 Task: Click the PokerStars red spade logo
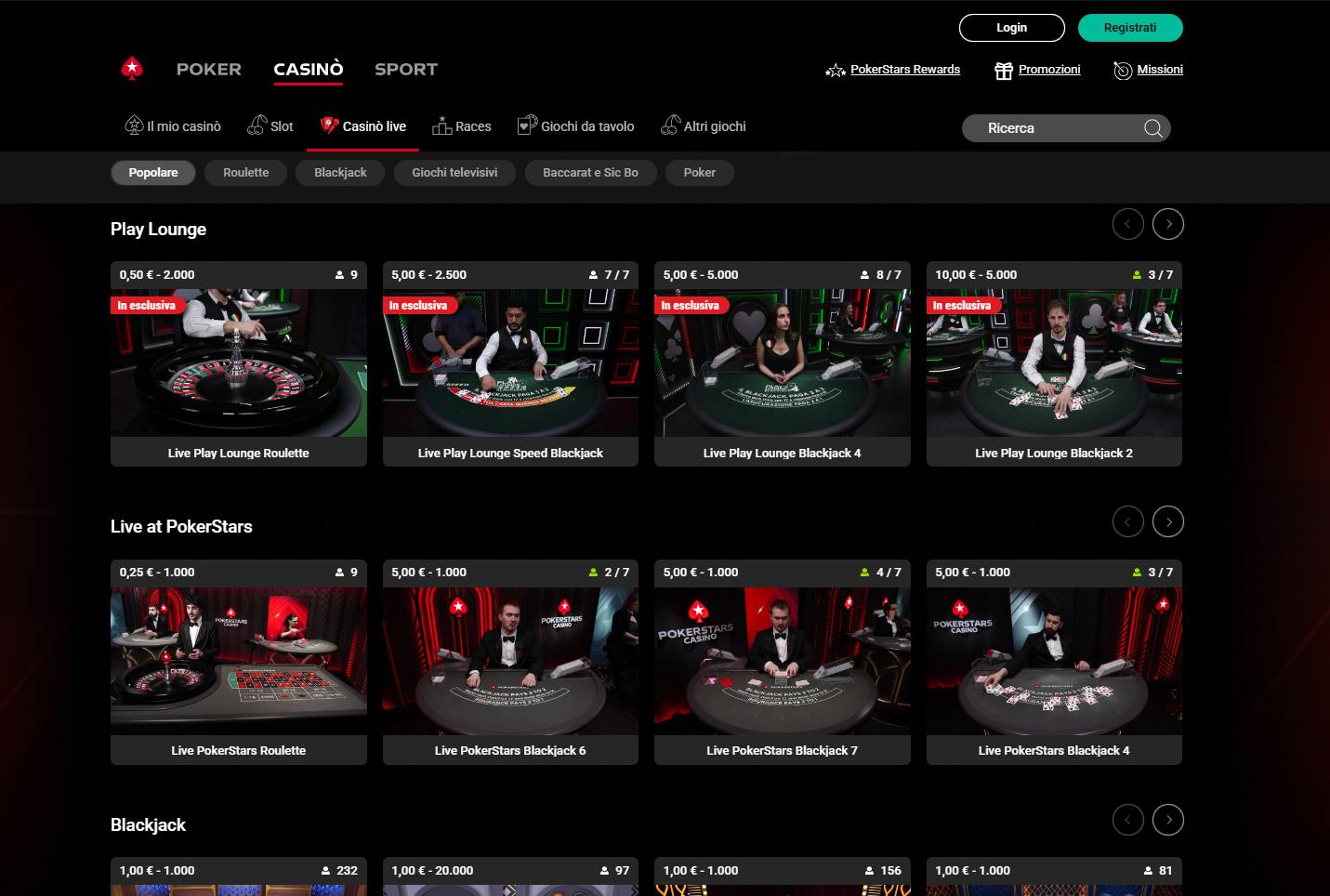click(132, 68)
